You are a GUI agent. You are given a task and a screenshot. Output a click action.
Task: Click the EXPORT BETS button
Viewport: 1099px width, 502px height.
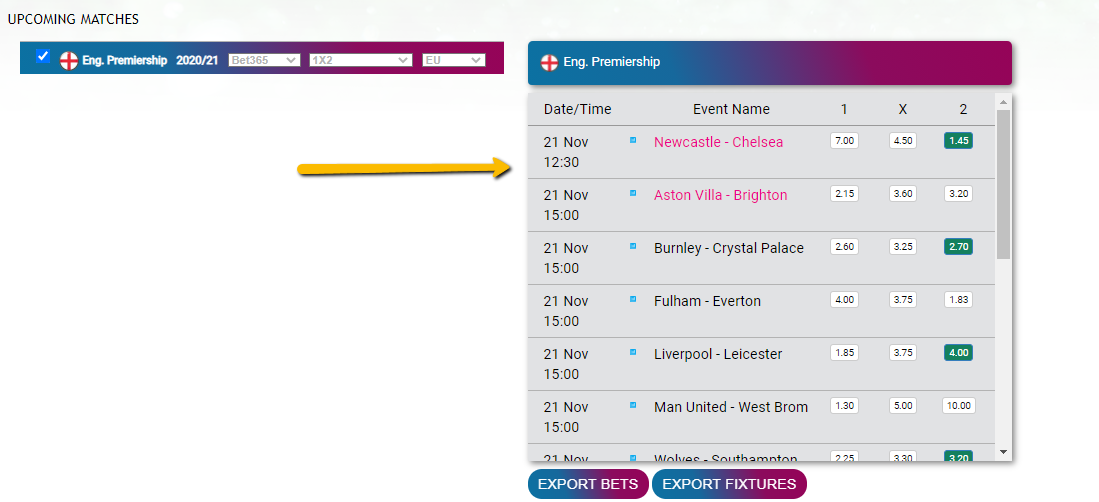[588, 484]
